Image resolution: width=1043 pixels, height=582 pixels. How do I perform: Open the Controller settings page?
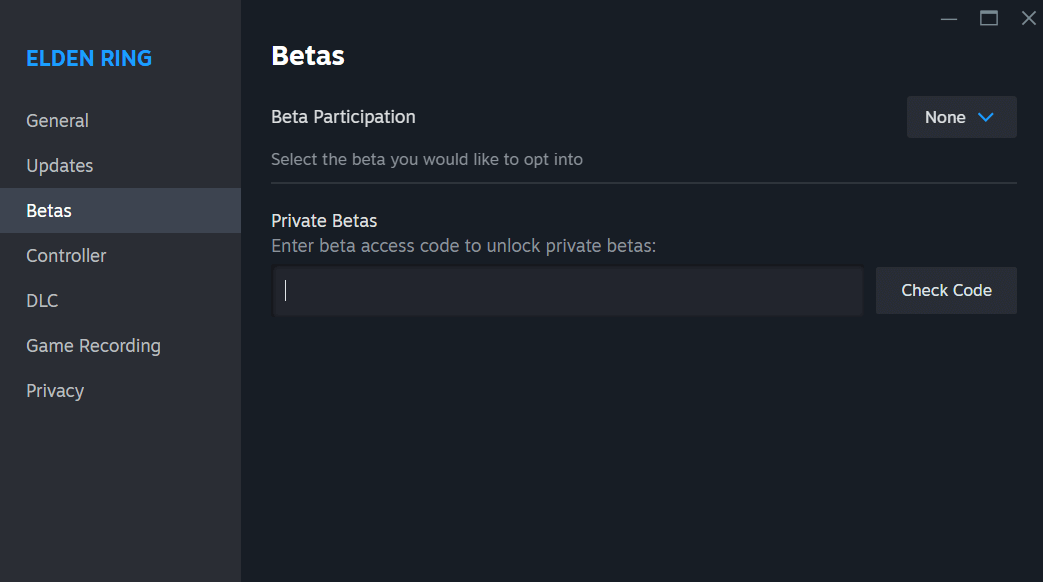click(x=66, y=255)
